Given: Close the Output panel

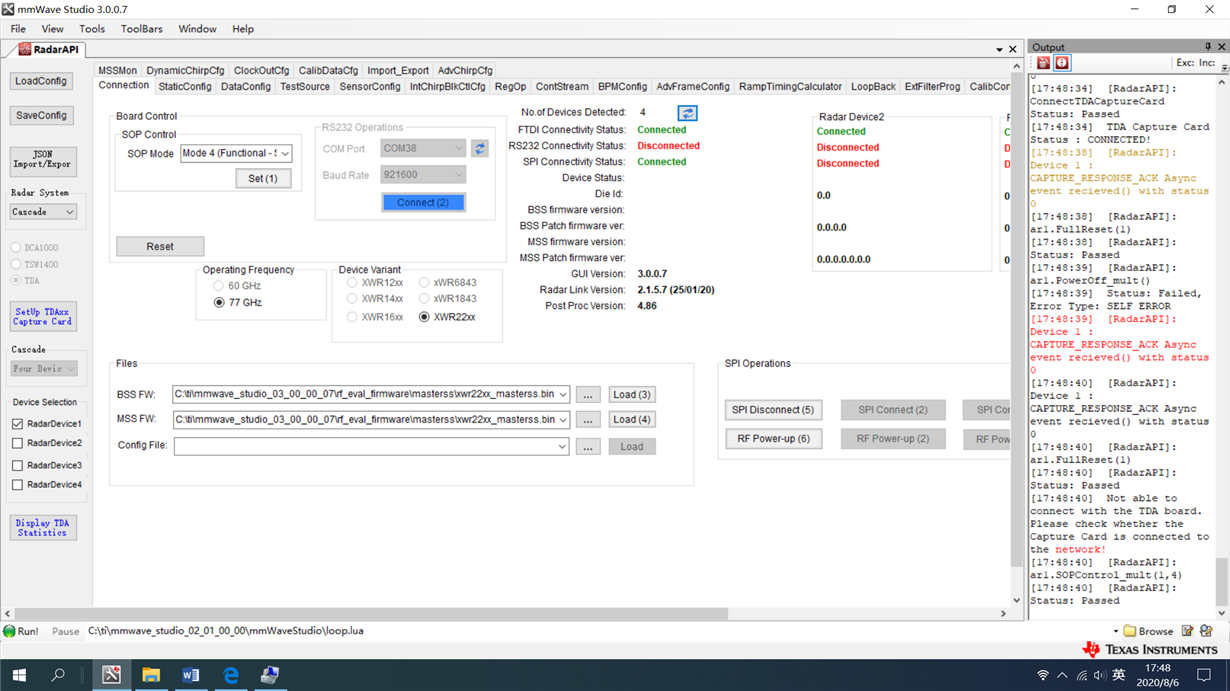Looking at the screenshot, I should pyautogui.click(x=1221, y=47).
